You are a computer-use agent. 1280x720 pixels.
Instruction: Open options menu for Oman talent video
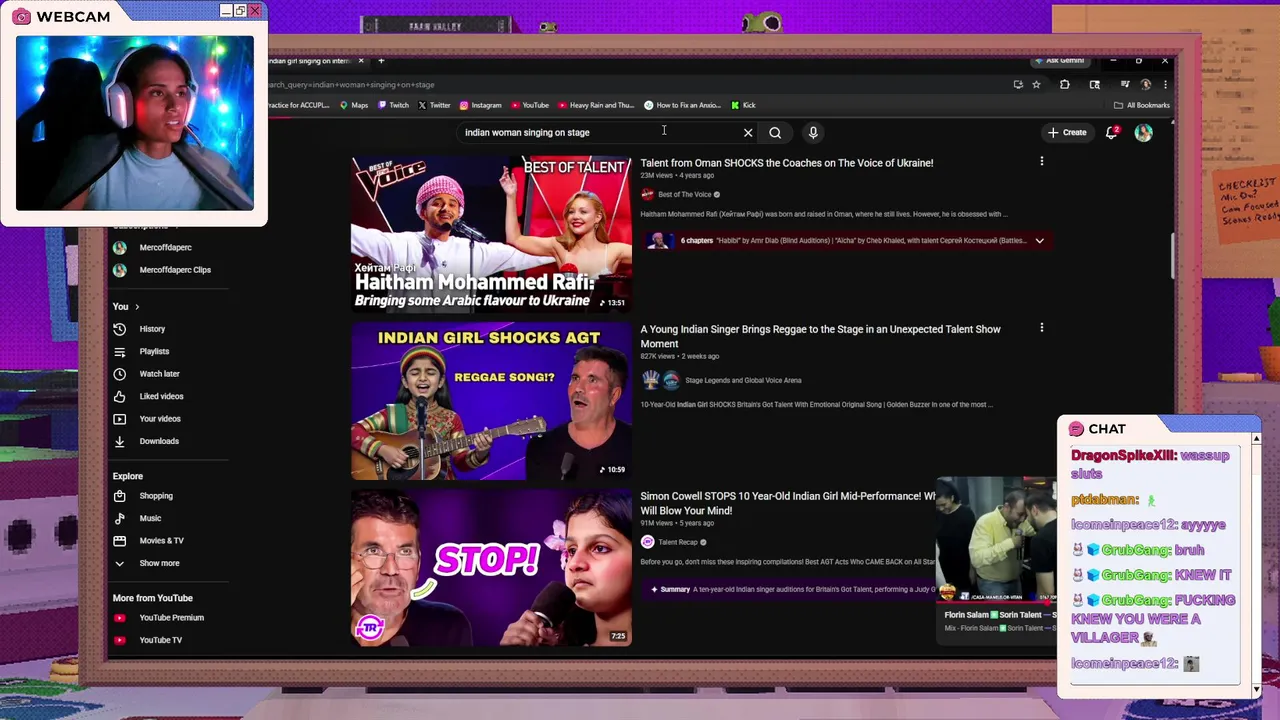coord(1041,161)
